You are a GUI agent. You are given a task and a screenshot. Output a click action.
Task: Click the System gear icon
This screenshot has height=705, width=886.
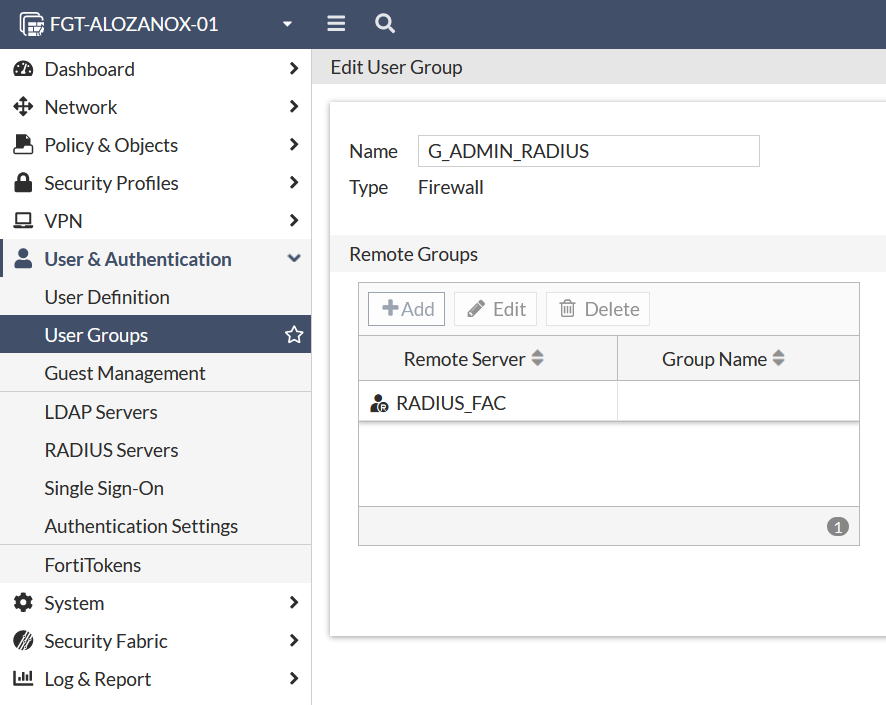23,603
